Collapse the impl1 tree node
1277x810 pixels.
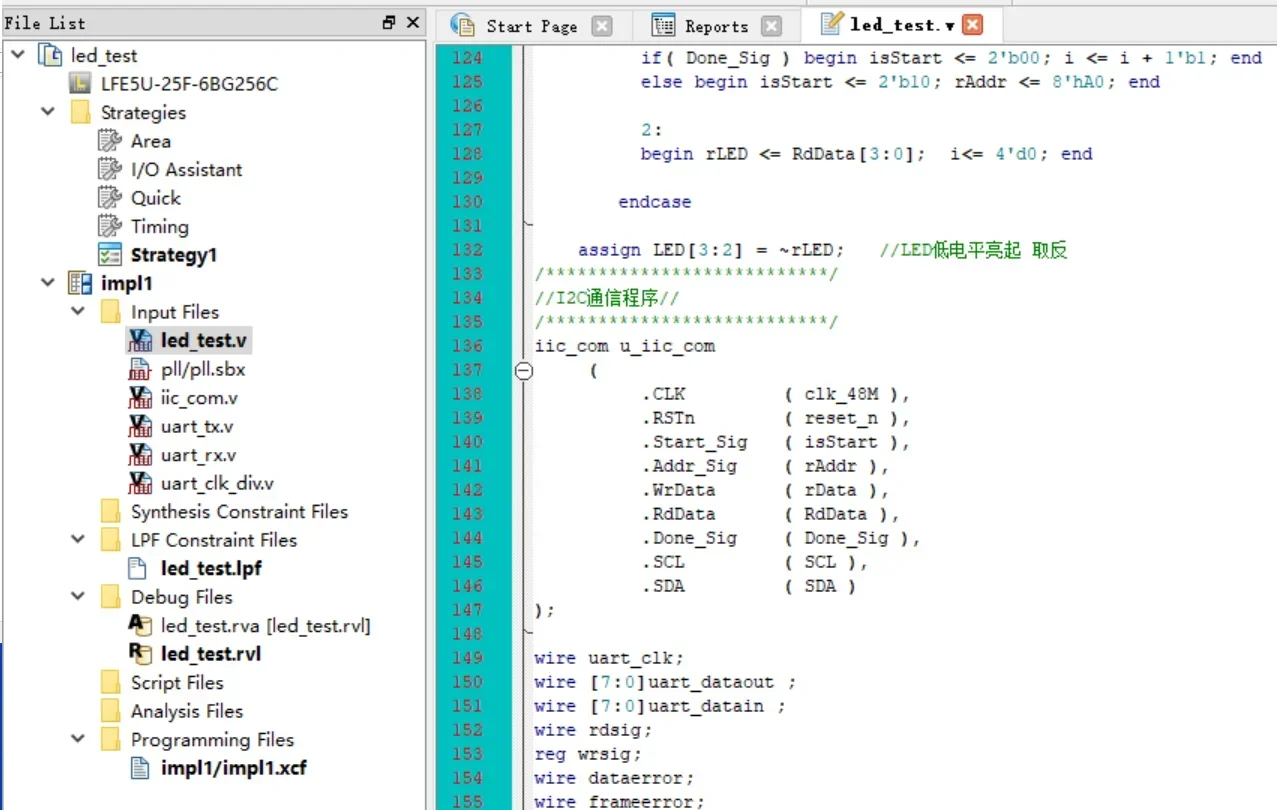click(x=48, y=283)
